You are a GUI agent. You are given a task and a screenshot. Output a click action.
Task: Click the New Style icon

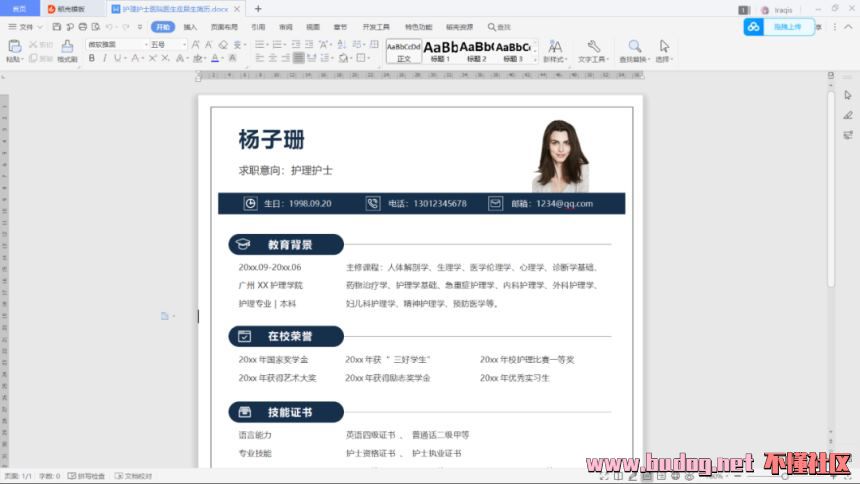pyautogui.click(x=554, y=46)
